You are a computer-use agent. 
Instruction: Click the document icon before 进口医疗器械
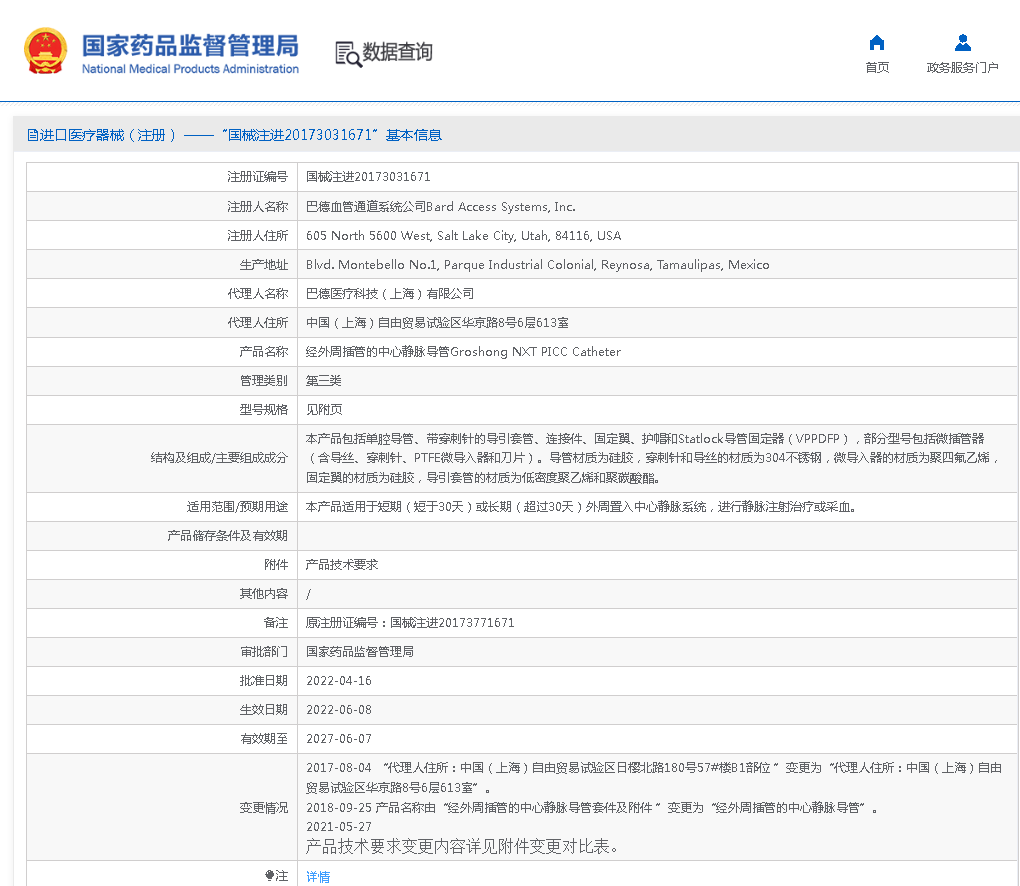(32, 135)
